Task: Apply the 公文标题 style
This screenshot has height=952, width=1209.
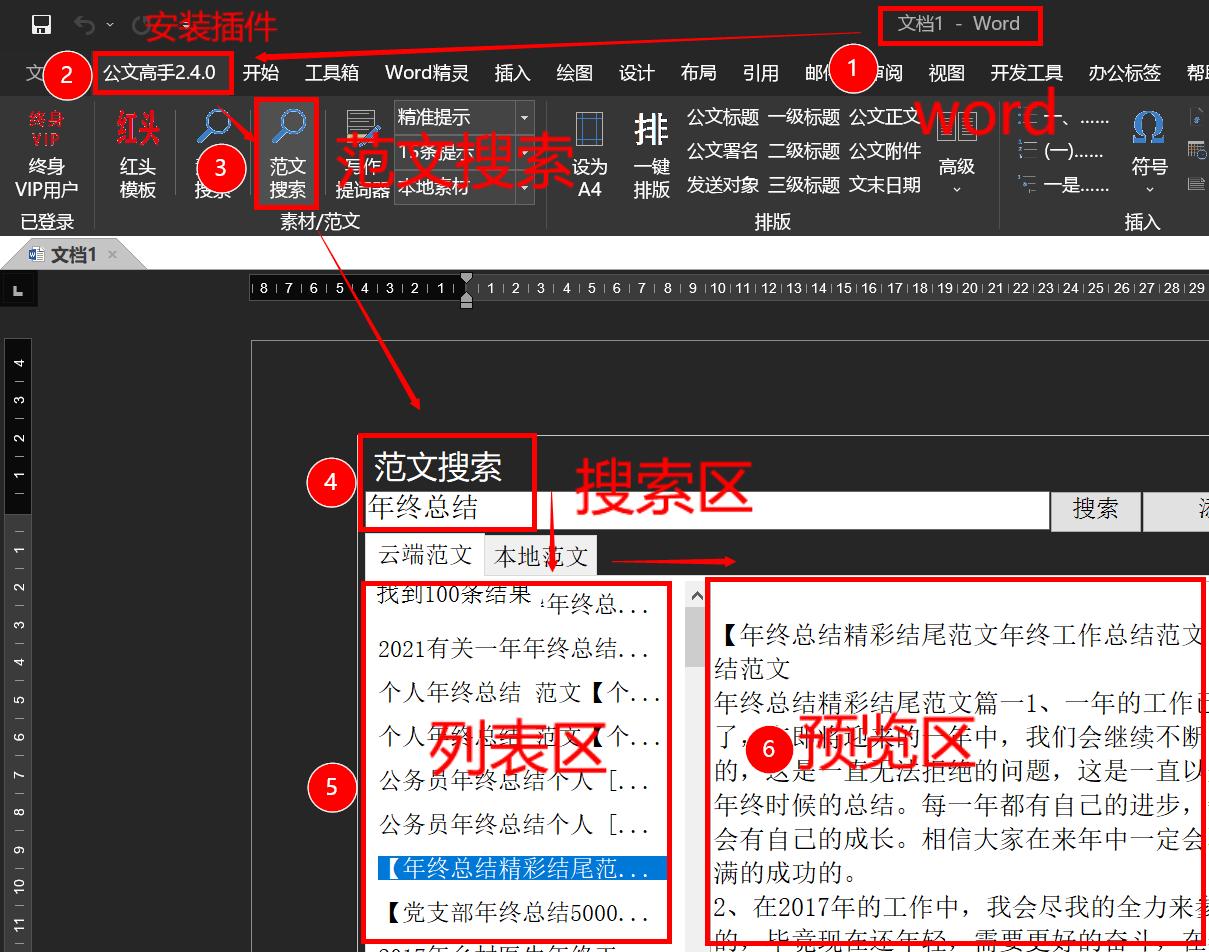Action: 722,117
